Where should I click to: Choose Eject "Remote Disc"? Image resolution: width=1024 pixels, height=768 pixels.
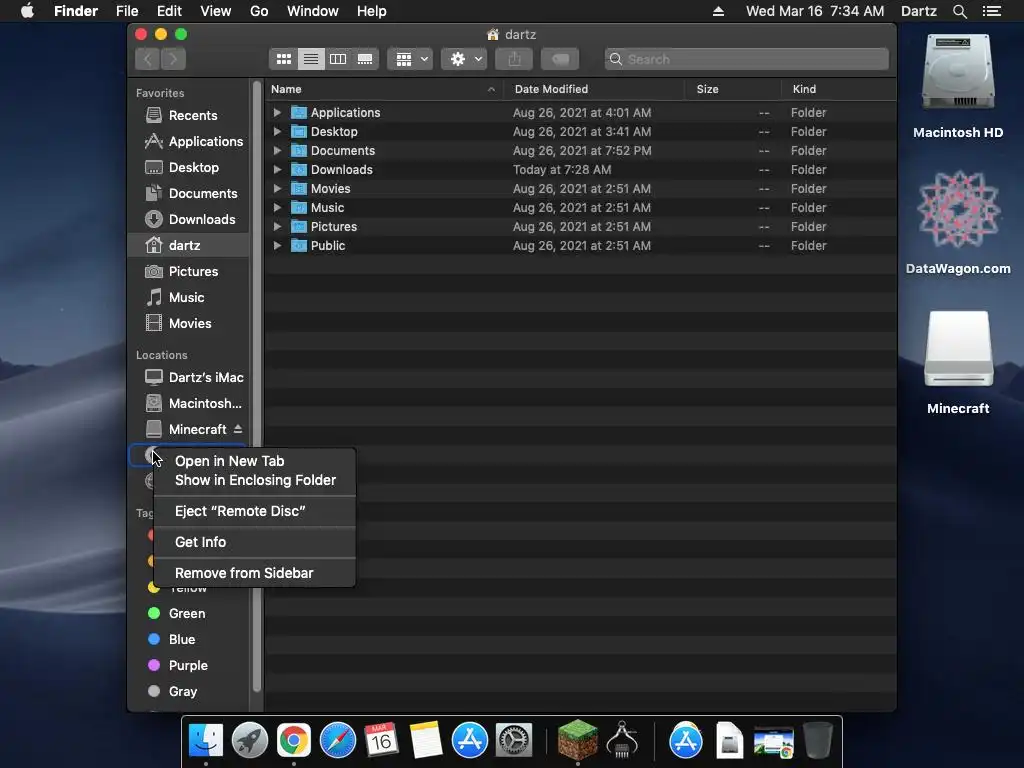pyautogui.click(x=255, y=511)
